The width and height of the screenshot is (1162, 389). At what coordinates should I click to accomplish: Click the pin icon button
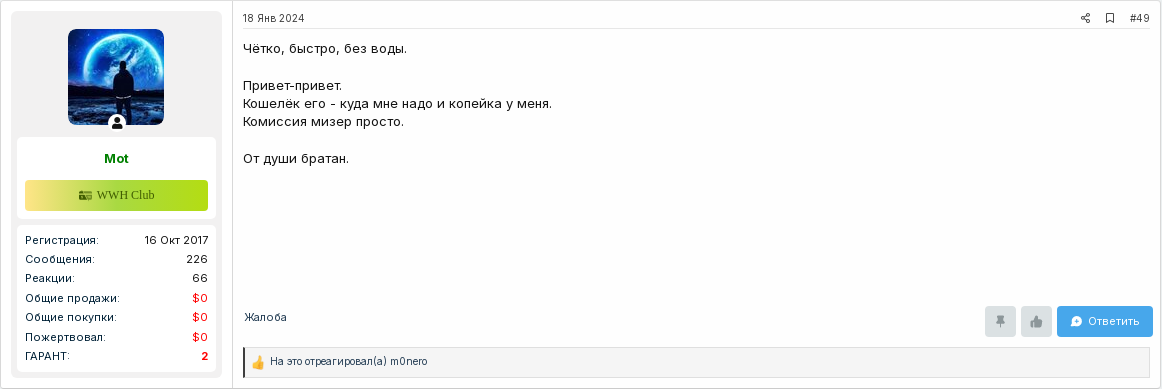point(1000,322)
